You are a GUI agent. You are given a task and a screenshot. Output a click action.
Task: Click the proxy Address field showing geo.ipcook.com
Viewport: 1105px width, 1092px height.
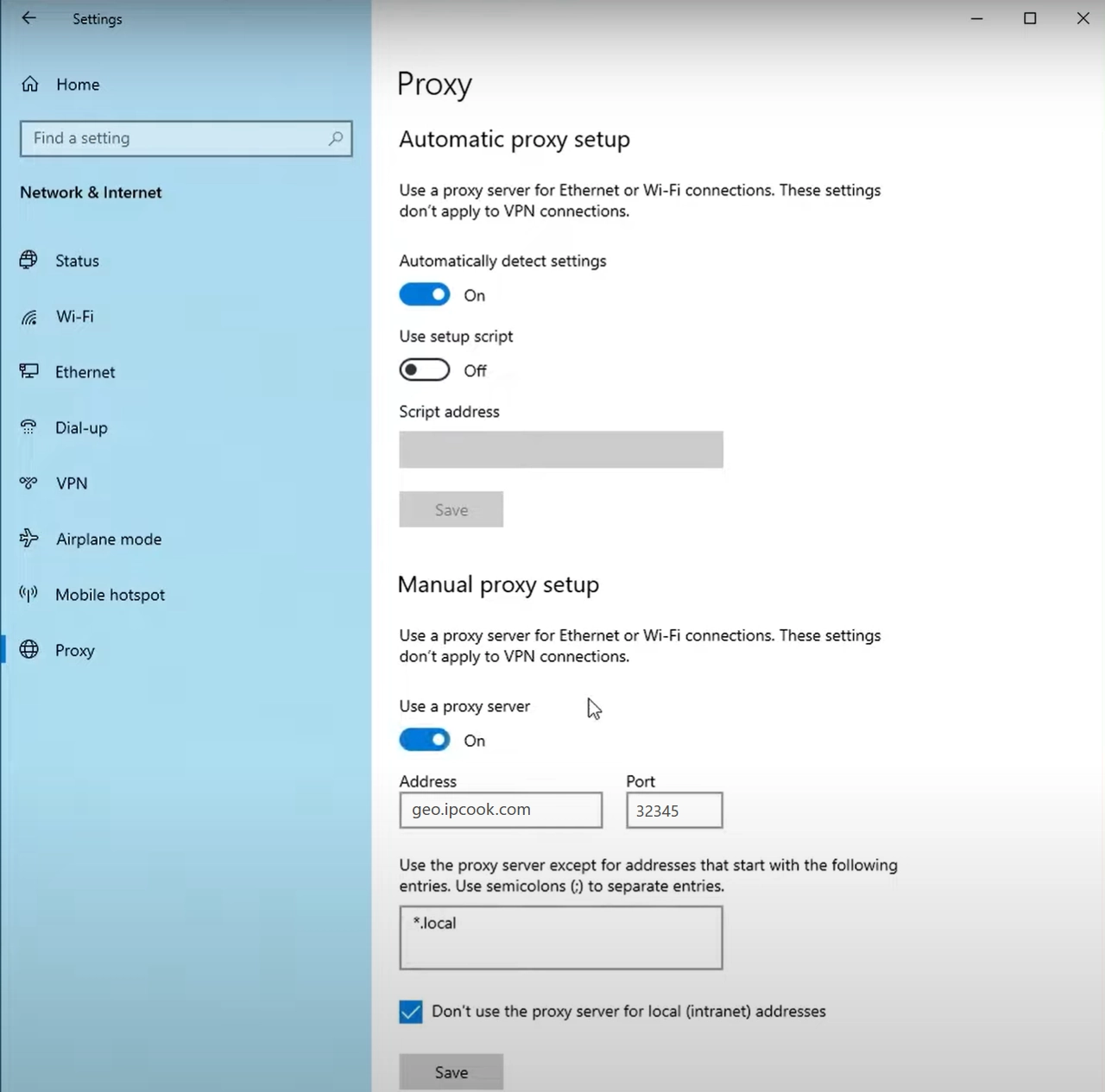coord(500,810)
